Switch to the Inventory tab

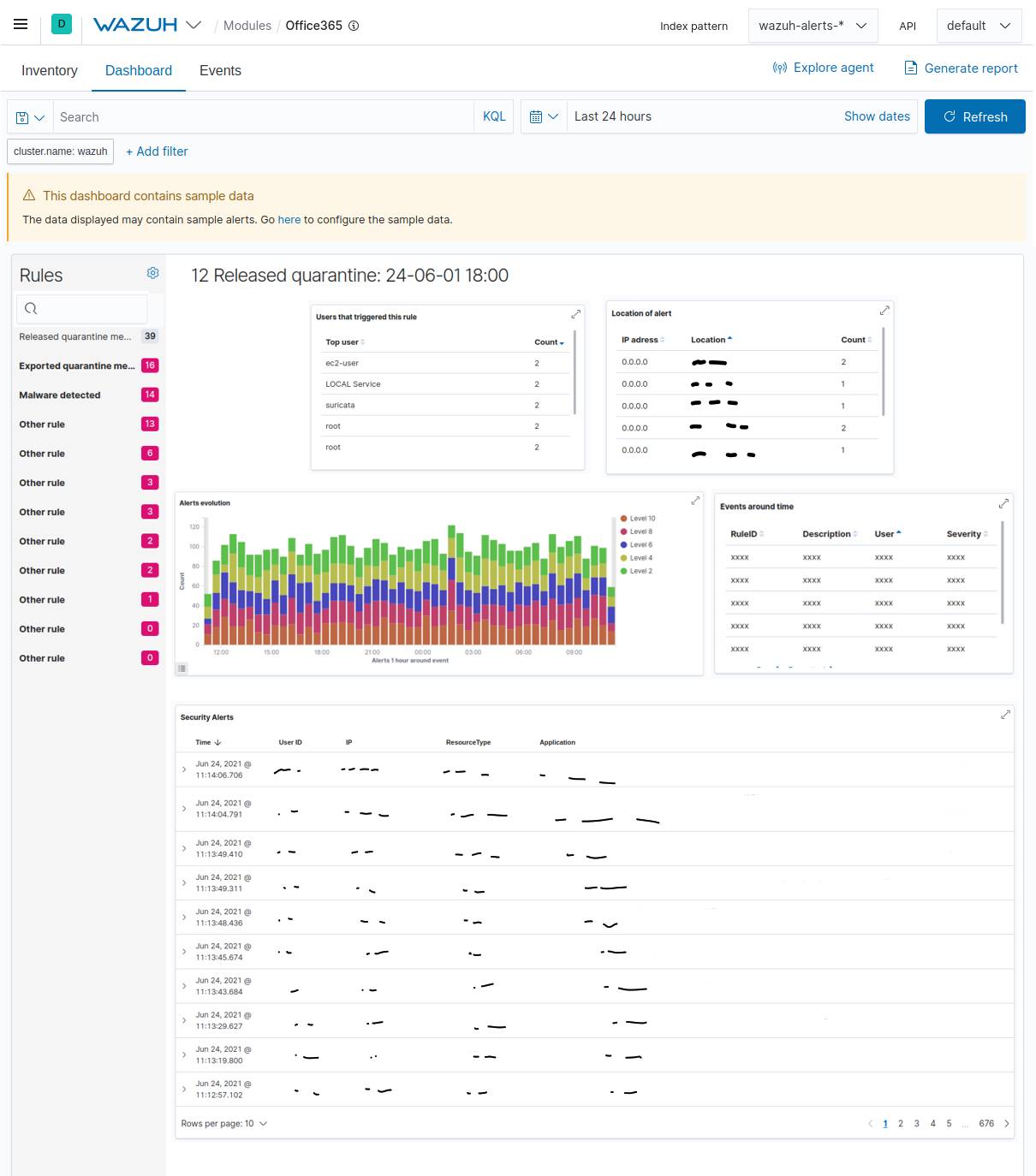click(x=49, y=70)
